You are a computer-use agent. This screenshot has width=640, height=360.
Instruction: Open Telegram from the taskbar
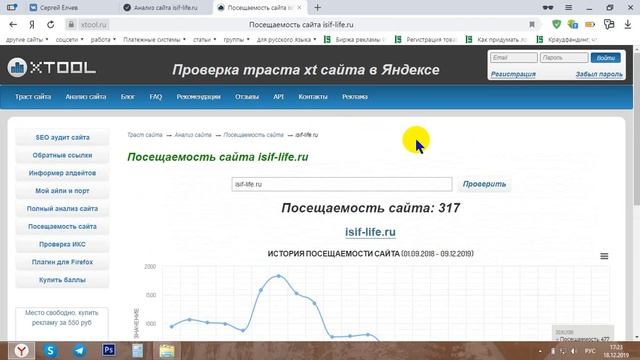(79, 350)
